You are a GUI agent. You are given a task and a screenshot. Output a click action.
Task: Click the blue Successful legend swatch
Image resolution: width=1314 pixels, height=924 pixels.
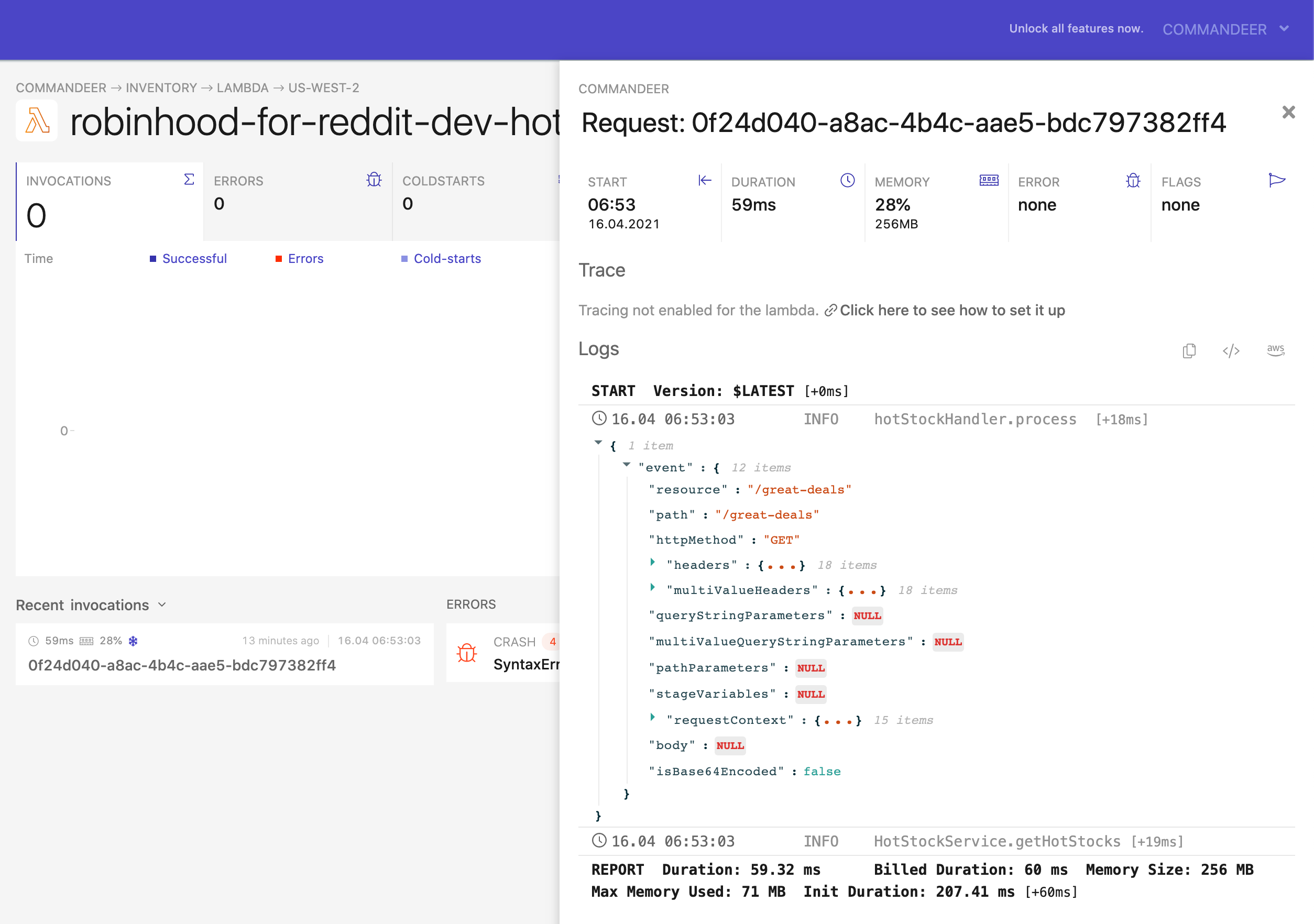coord(153,259)
